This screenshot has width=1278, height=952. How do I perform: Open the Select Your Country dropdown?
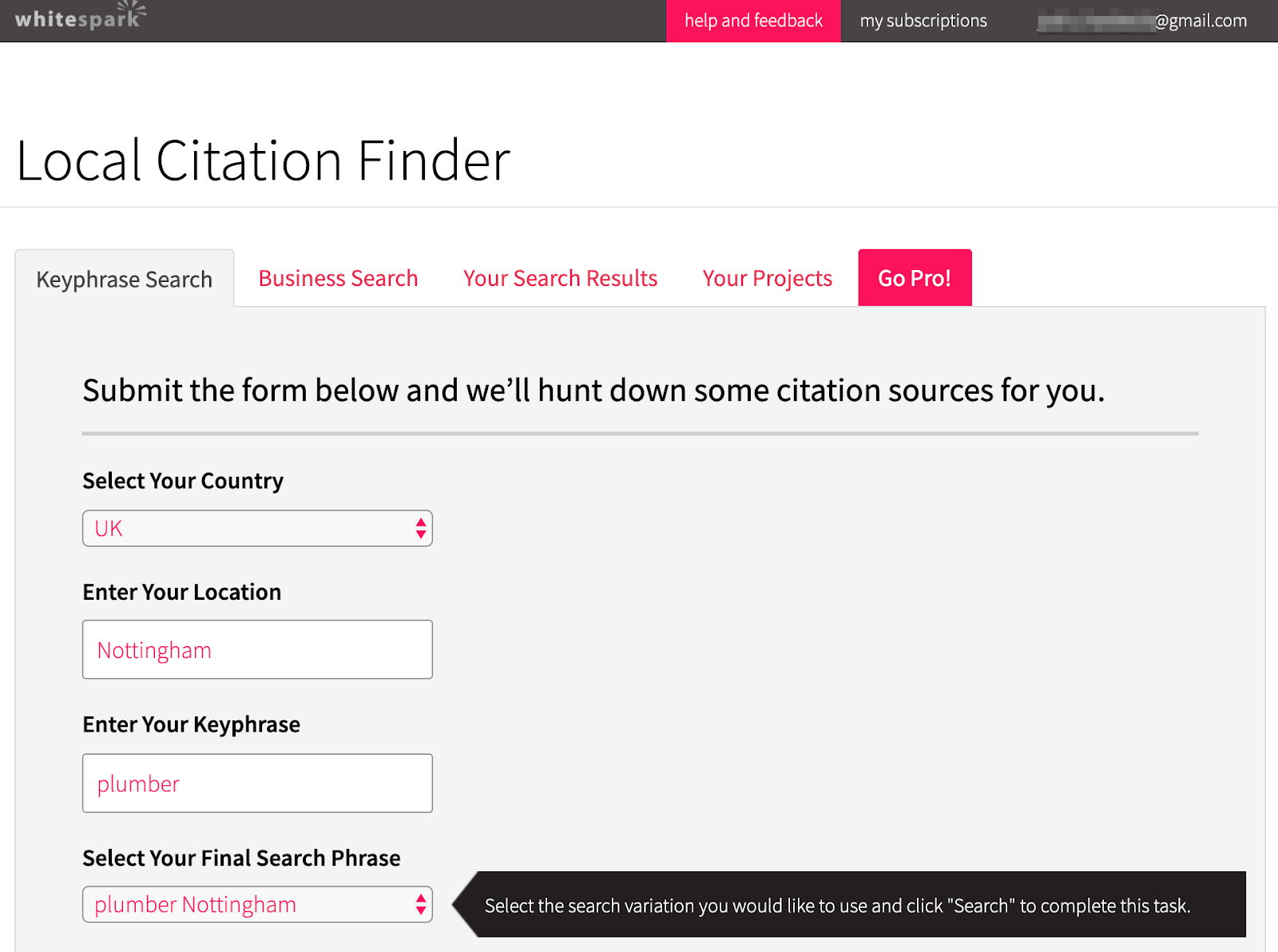point(257,528)
